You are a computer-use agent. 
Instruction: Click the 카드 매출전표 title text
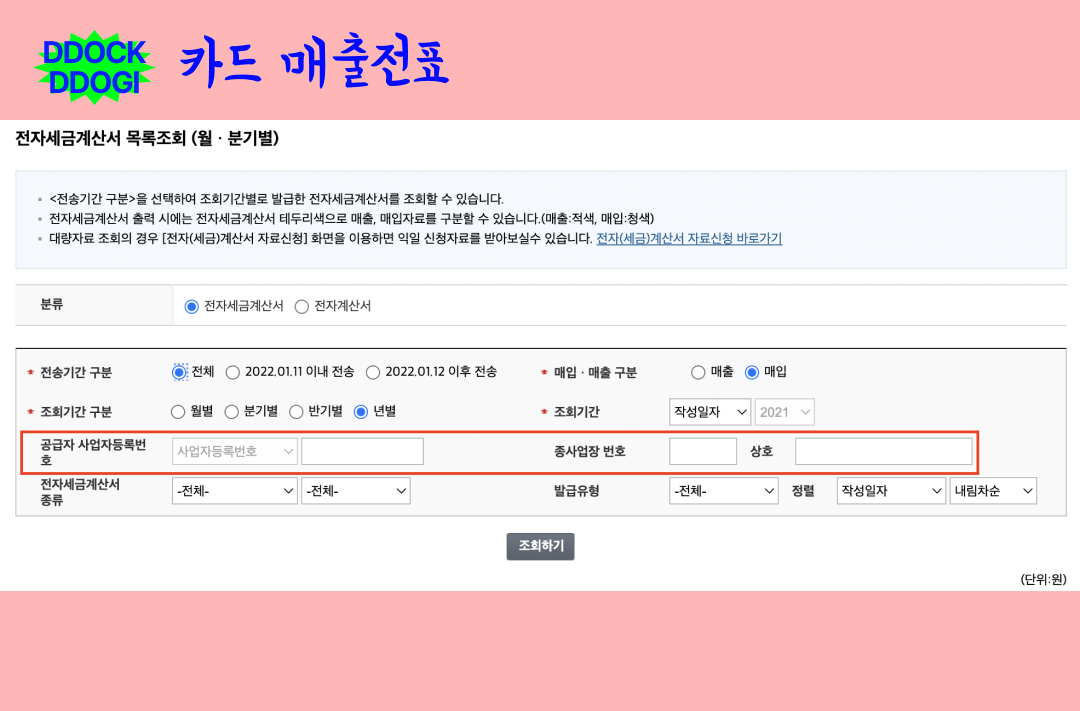pos(313,63)
